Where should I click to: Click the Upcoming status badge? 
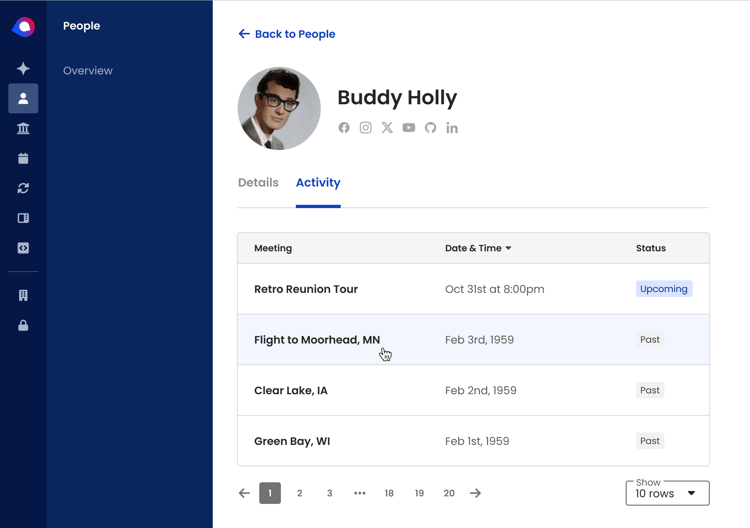[x=664, y=289]
